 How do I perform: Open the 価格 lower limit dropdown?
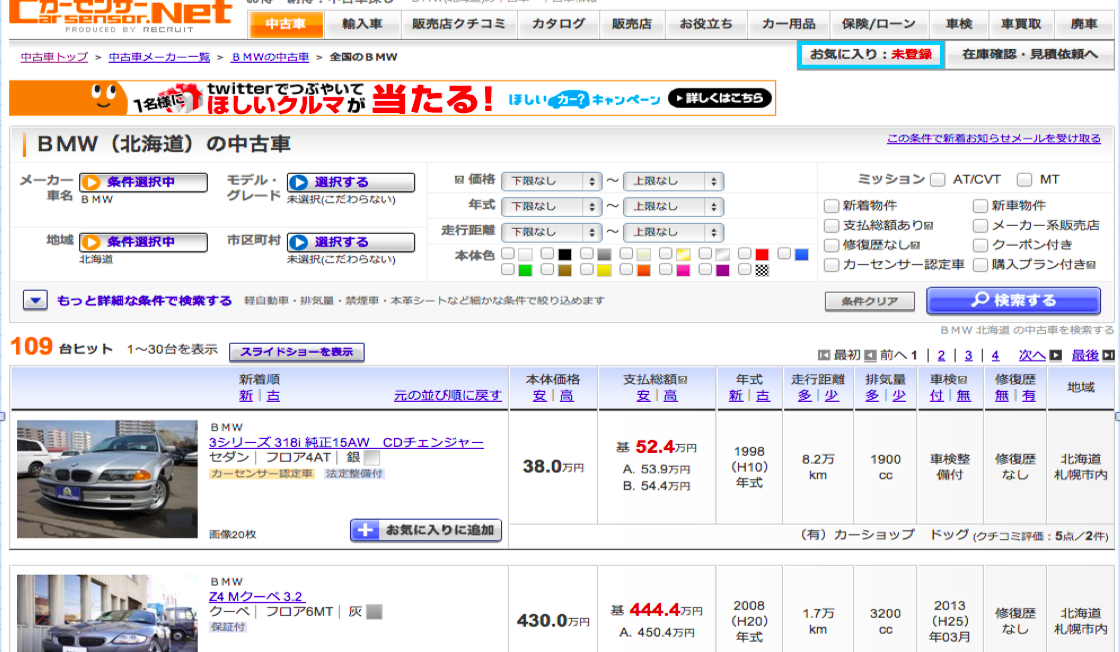551,181
